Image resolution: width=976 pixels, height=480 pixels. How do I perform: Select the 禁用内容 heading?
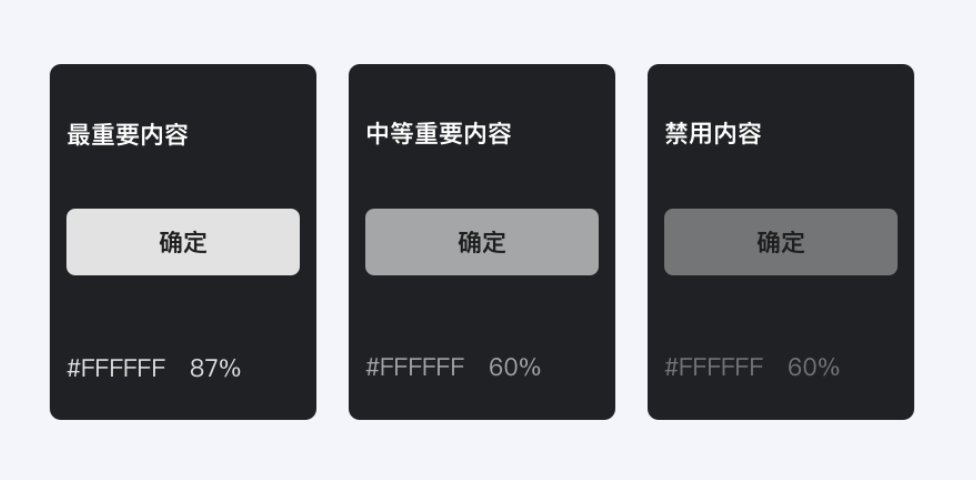point(713,135)
